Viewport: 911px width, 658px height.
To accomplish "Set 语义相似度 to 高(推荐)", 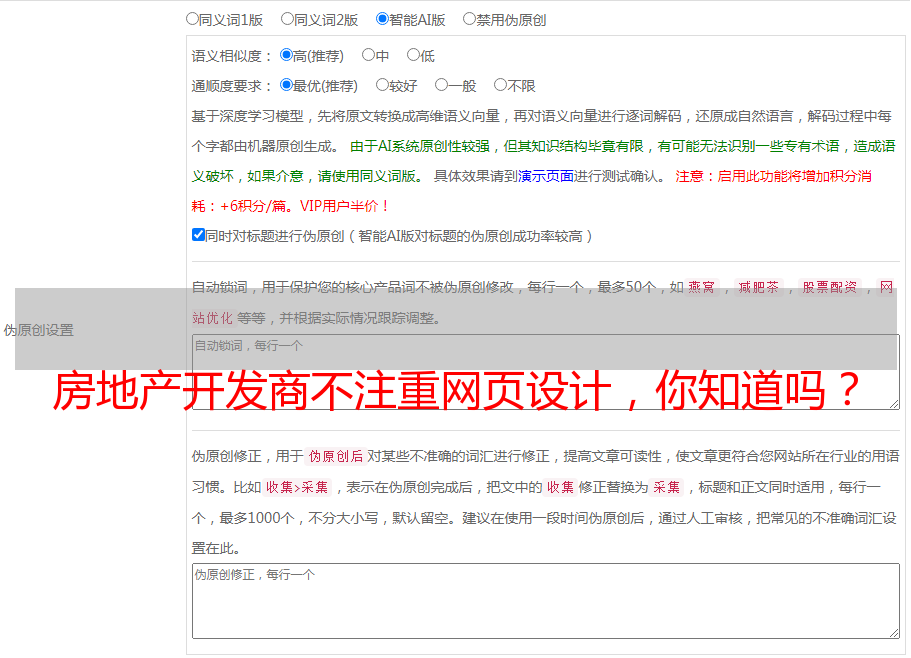I will pyautogui.click(x=286, y=55).
